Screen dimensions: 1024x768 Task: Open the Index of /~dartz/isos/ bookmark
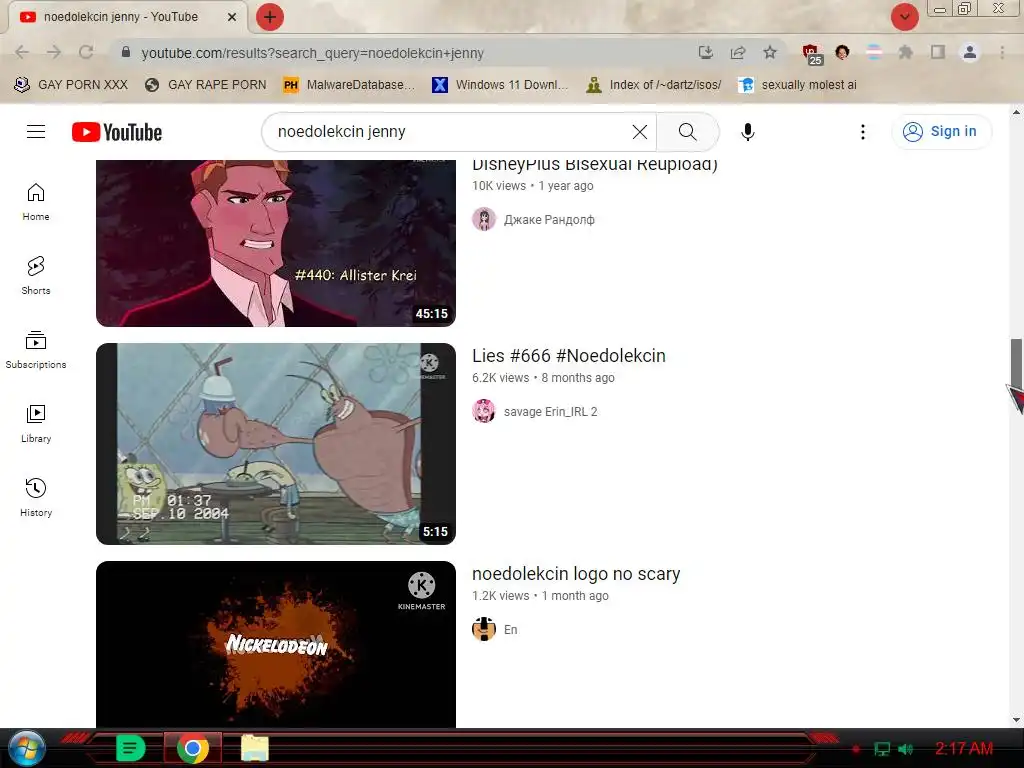click(654, 84)
